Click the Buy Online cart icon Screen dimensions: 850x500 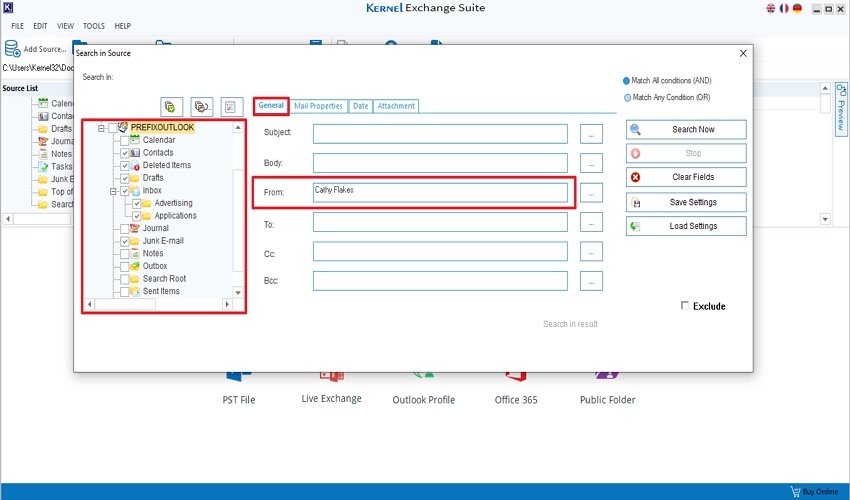click(795, 491)
